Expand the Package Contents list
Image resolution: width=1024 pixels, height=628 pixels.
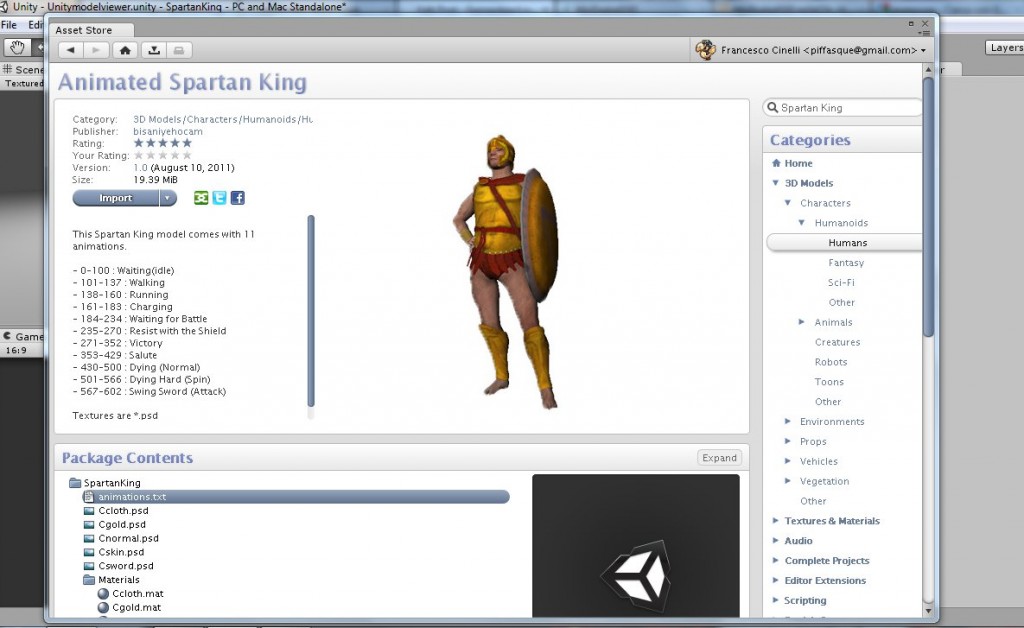pos(719,457)
